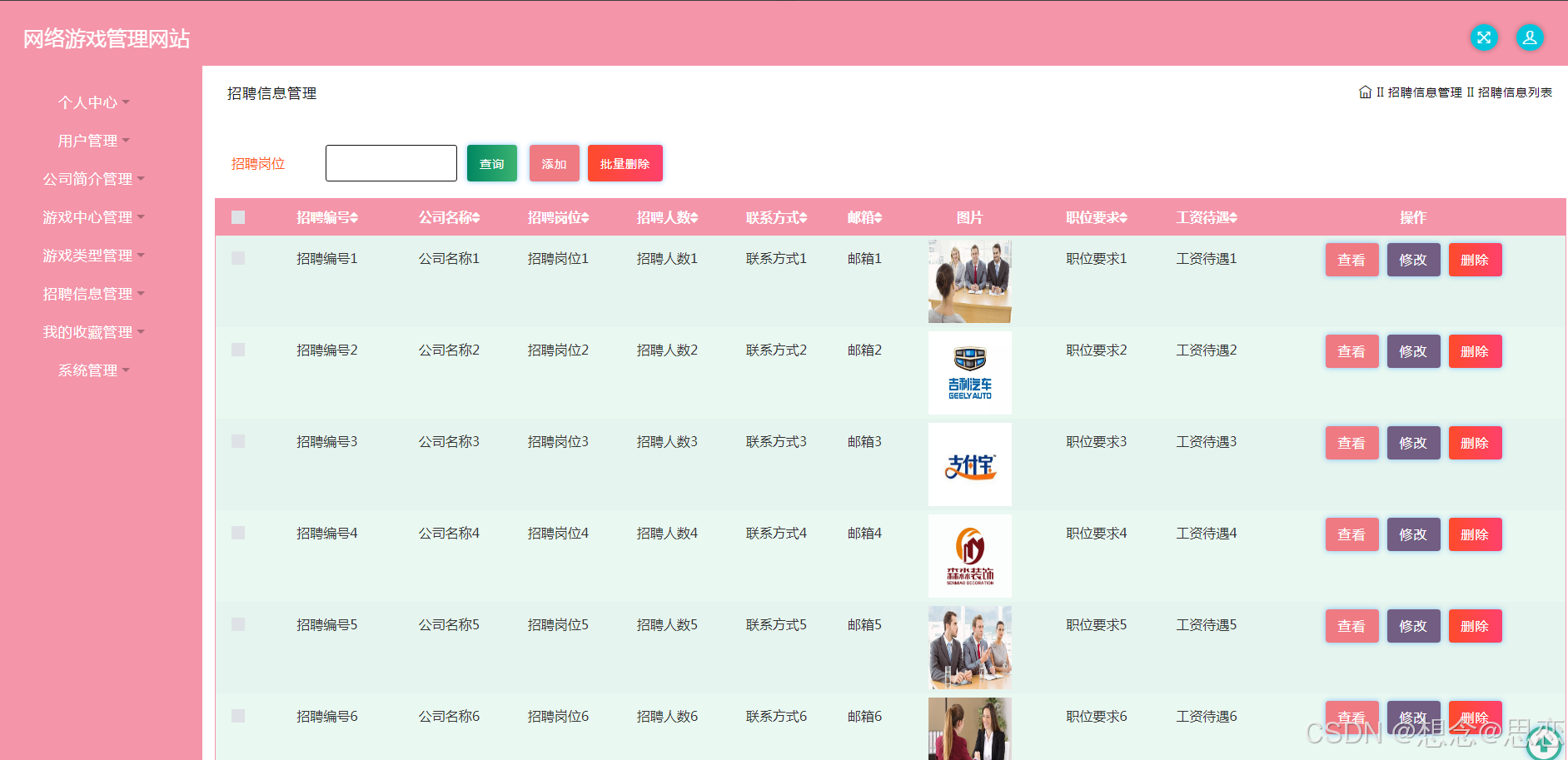Open the business team photo in row 5

coord(970,648)
